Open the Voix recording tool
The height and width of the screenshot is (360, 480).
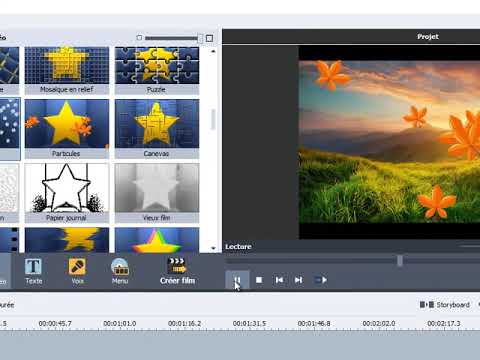pyautogui.click(x=77, y=271)
